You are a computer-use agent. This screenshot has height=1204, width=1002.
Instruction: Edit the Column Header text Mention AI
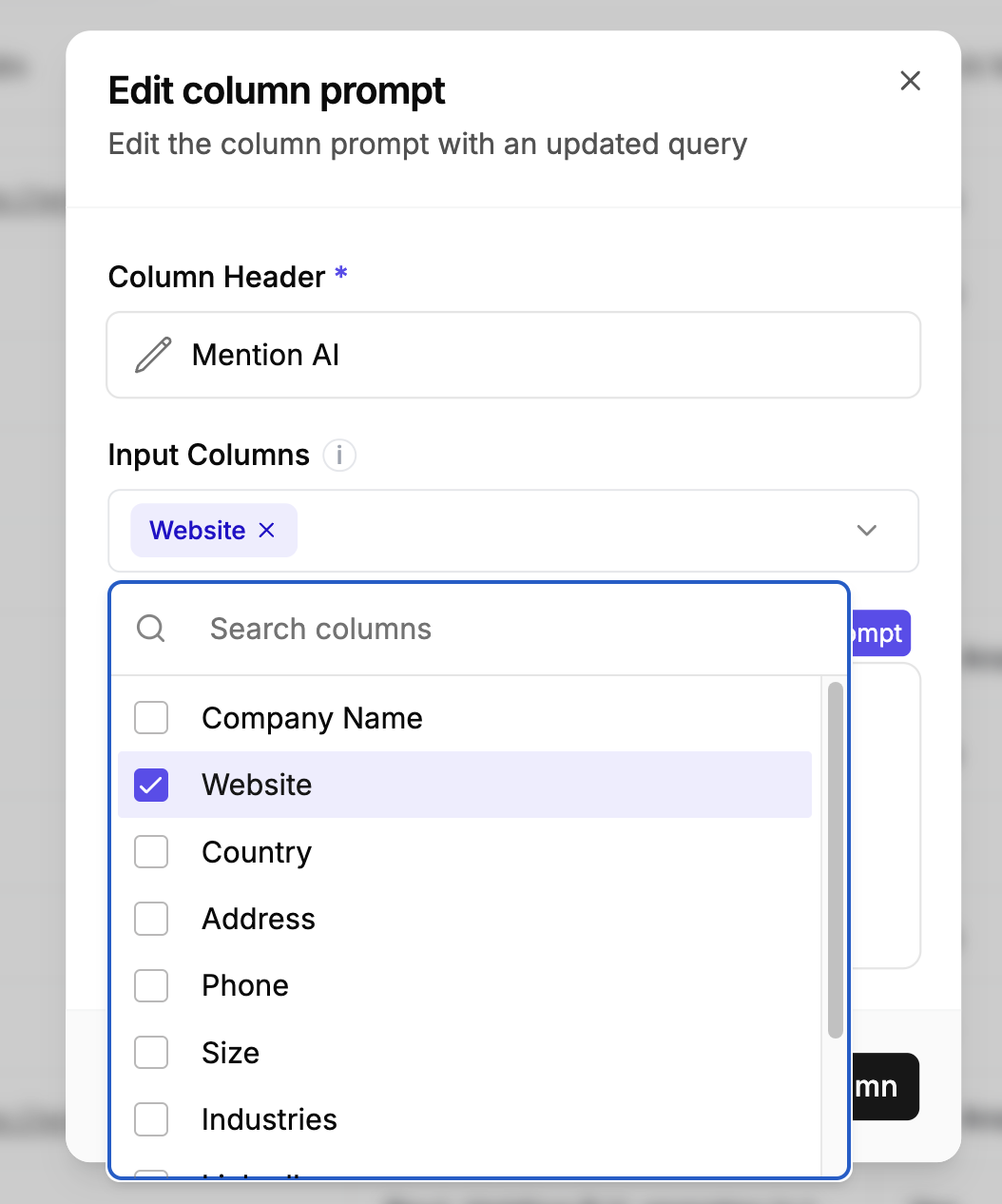tap(266, 355)
